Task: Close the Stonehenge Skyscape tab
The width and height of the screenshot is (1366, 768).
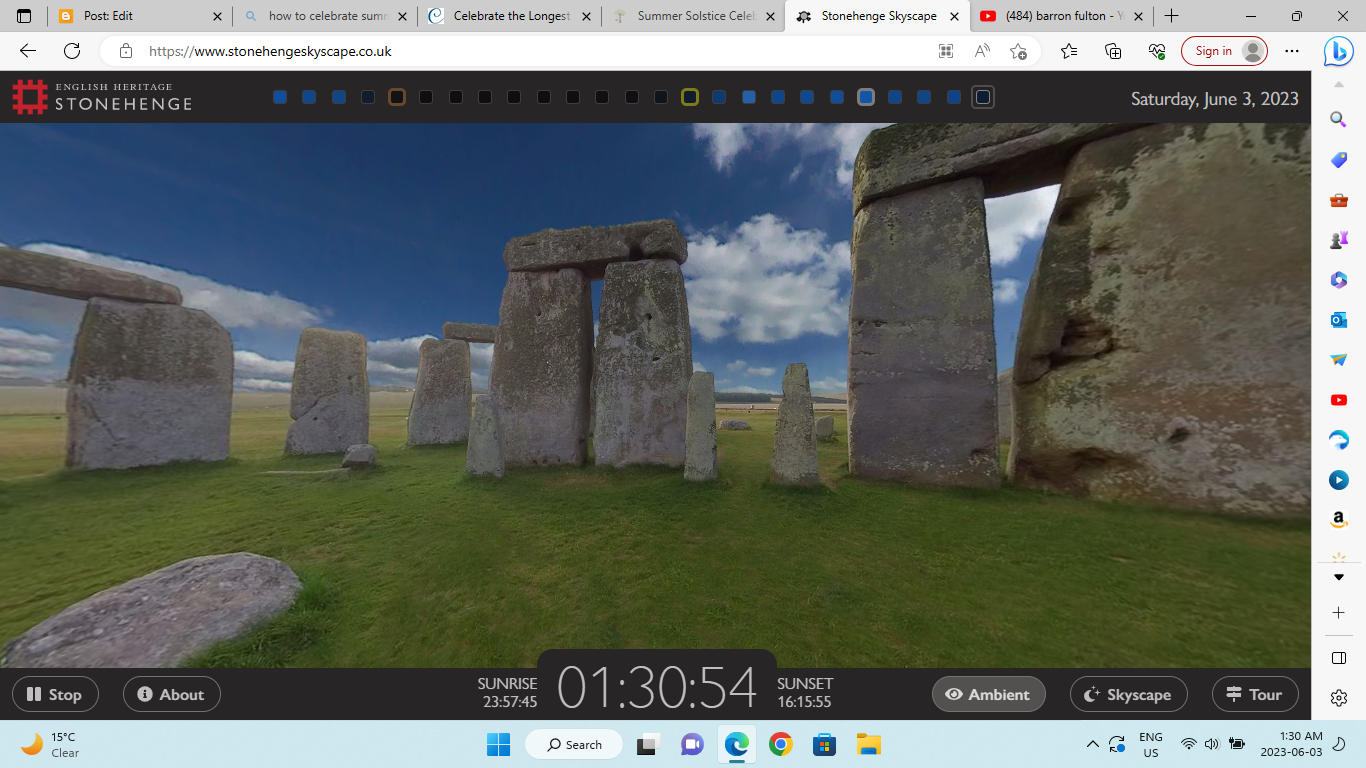Action: [954, 16]
